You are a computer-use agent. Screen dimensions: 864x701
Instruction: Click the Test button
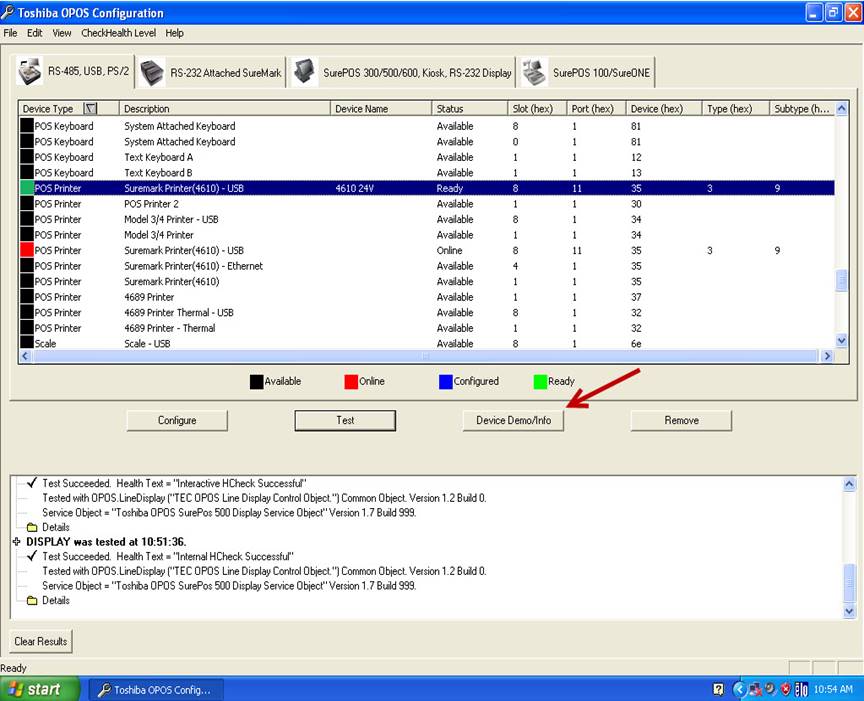click(345, 420)
